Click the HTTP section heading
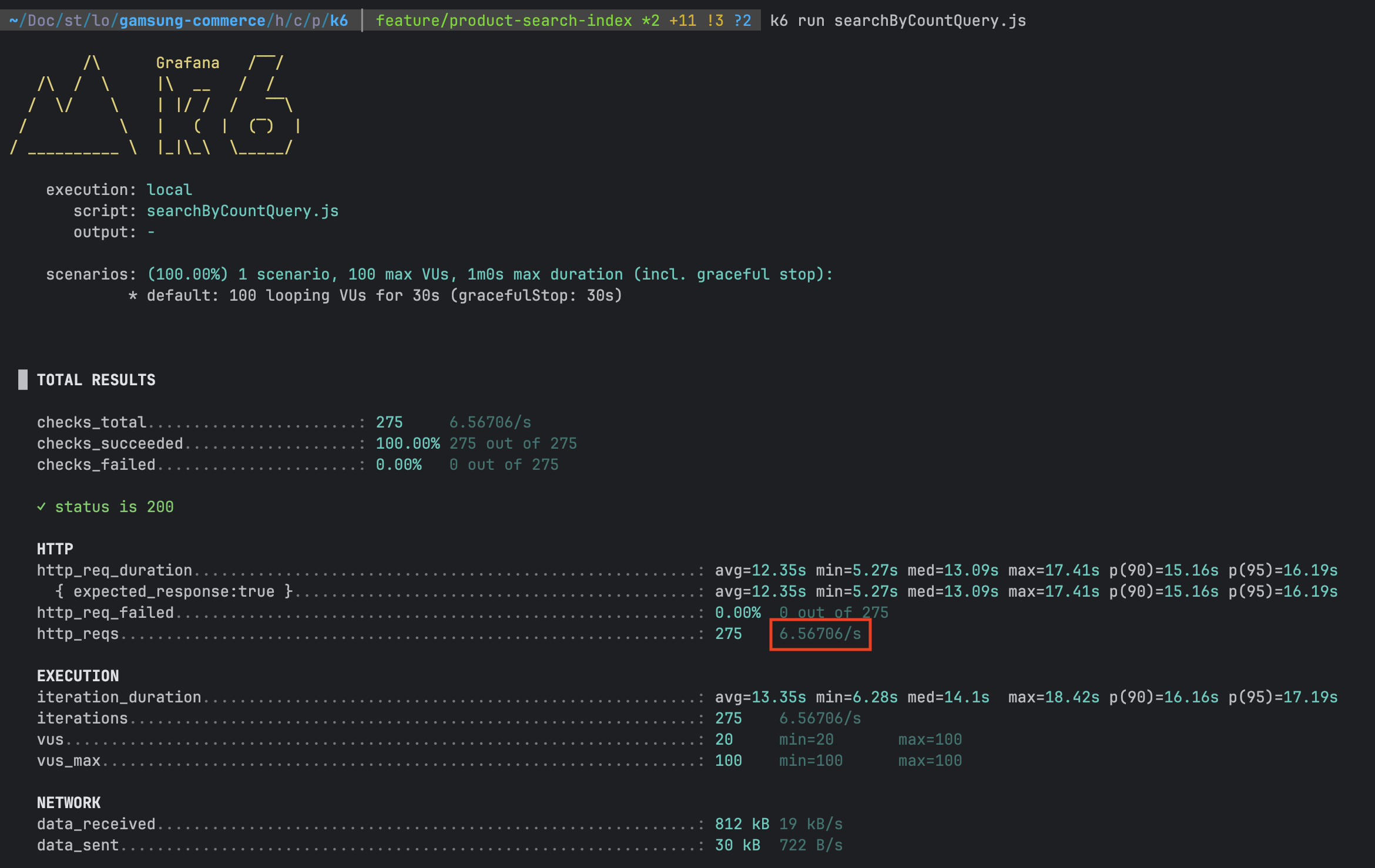 (55, 549)
